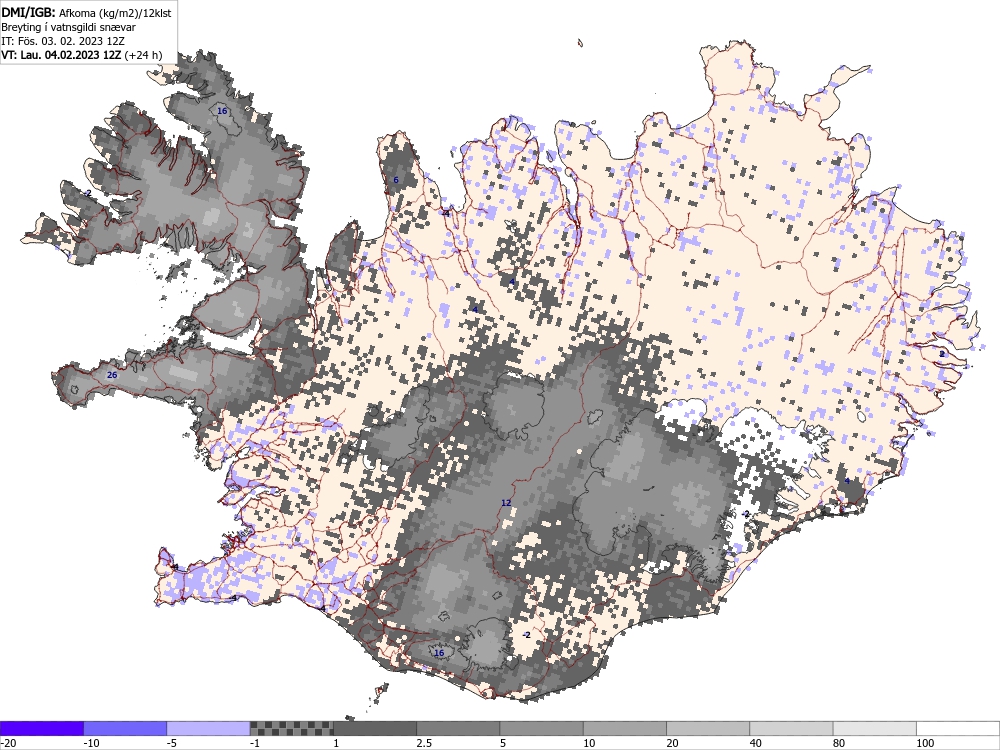Click the 'Breyting í vatnsgildi snævar' subtitle
The width and height of the screenshot is (1000, 750).
pyautogui.click(x=68, y=27)
